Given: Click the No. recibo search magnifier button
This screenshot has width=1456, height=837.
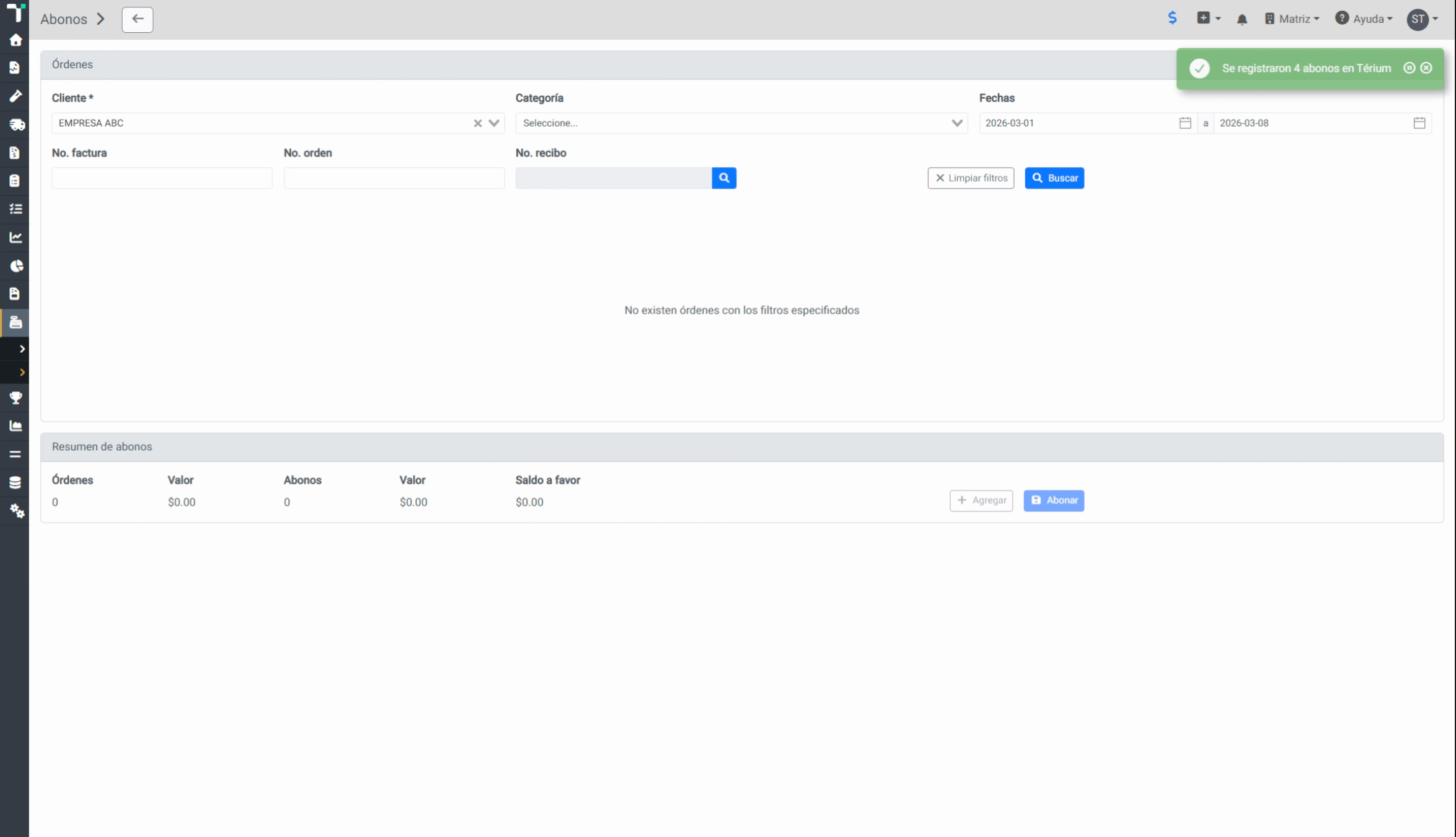Looking at the screenshot, I should click(x=724, y=178).
